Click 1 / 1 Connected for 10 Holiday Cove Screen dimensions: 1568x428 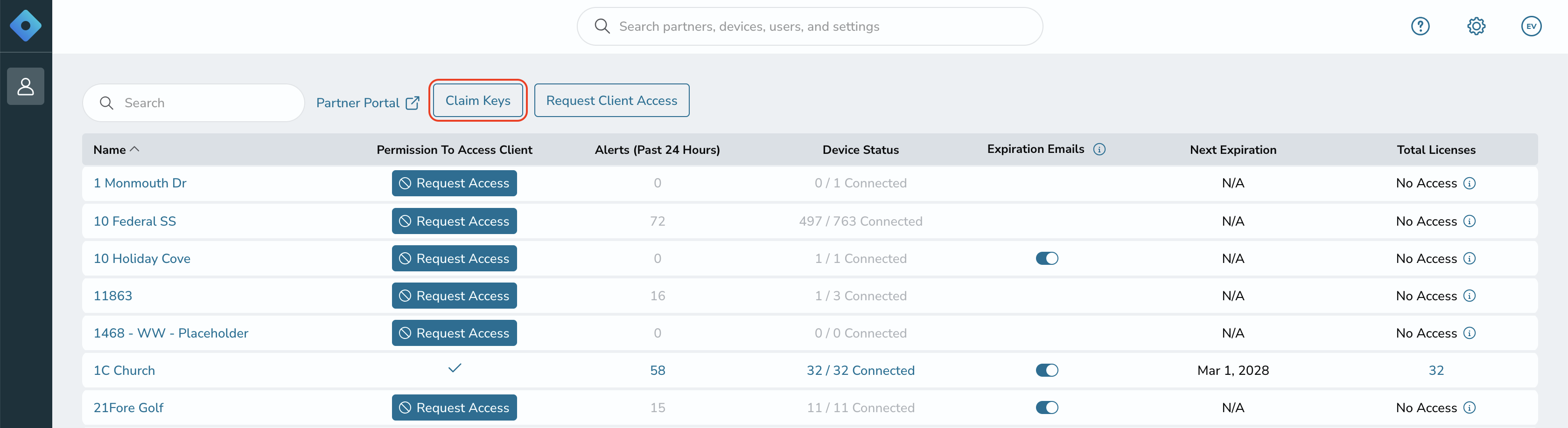click(x=861, y=258)
